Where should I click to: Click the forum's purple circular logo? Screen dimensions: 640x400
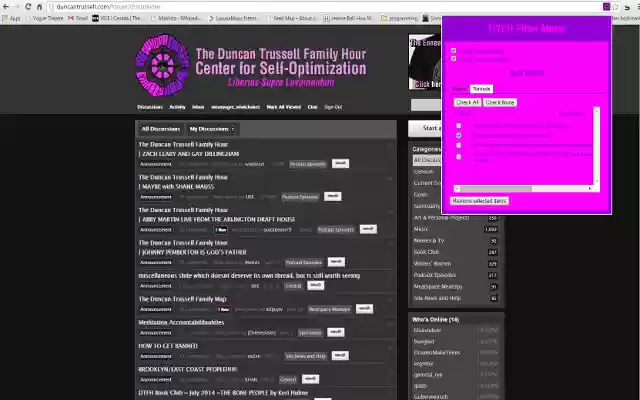[162, 65]
